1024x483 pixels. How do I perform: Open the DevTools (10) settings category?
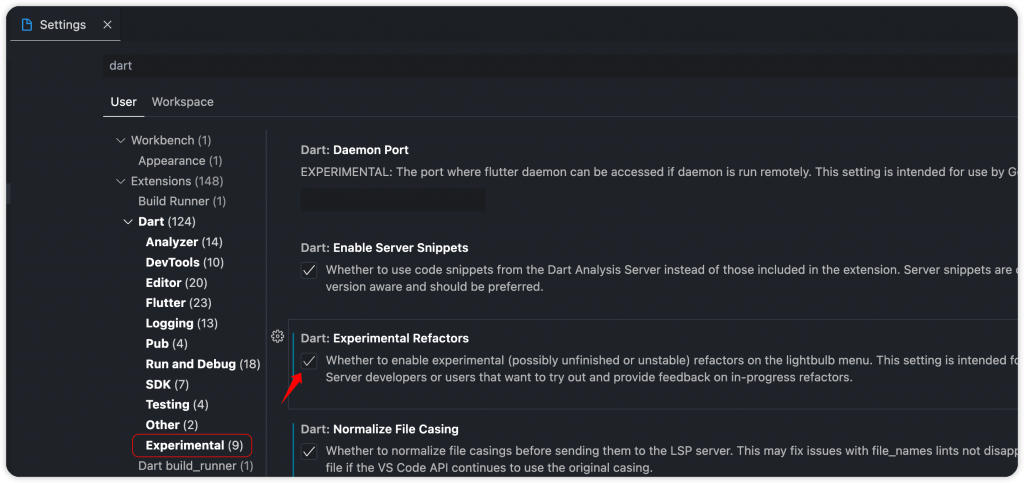(185, 262)
